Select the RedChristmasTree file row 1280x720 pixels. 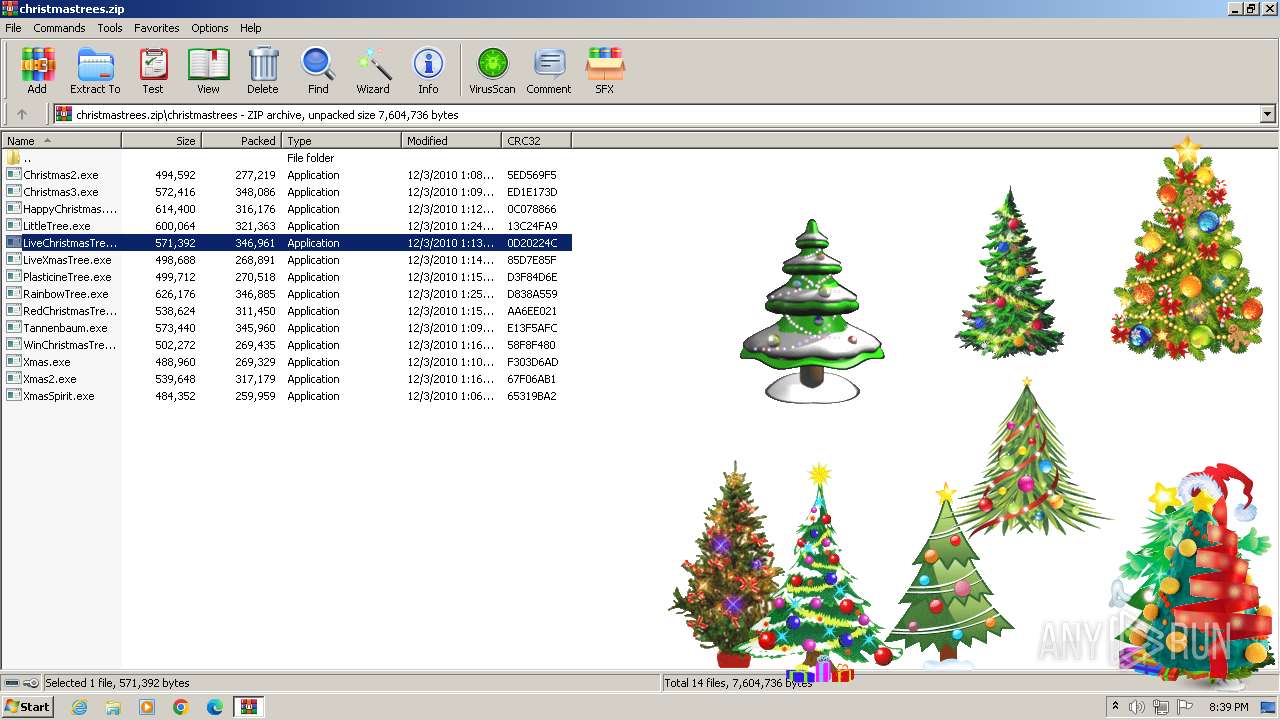[286, 311]
